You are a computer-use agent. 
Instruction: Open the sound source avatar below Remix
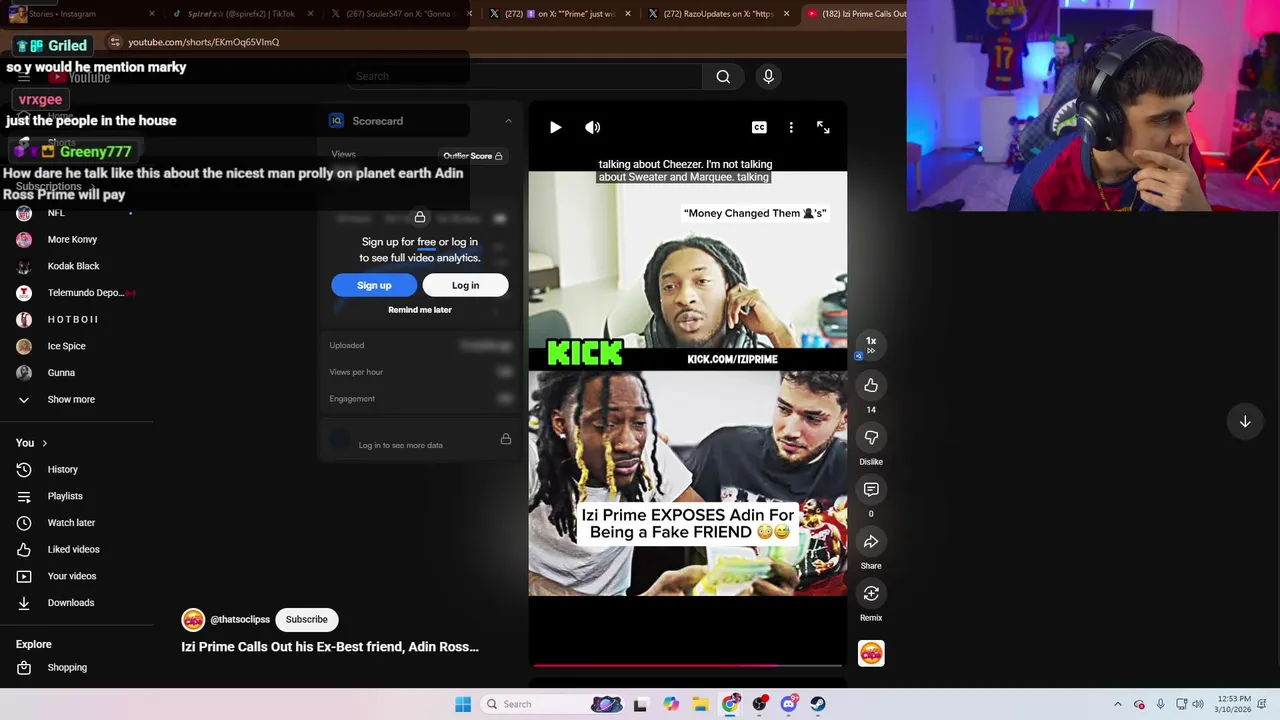tap(871, 653)
